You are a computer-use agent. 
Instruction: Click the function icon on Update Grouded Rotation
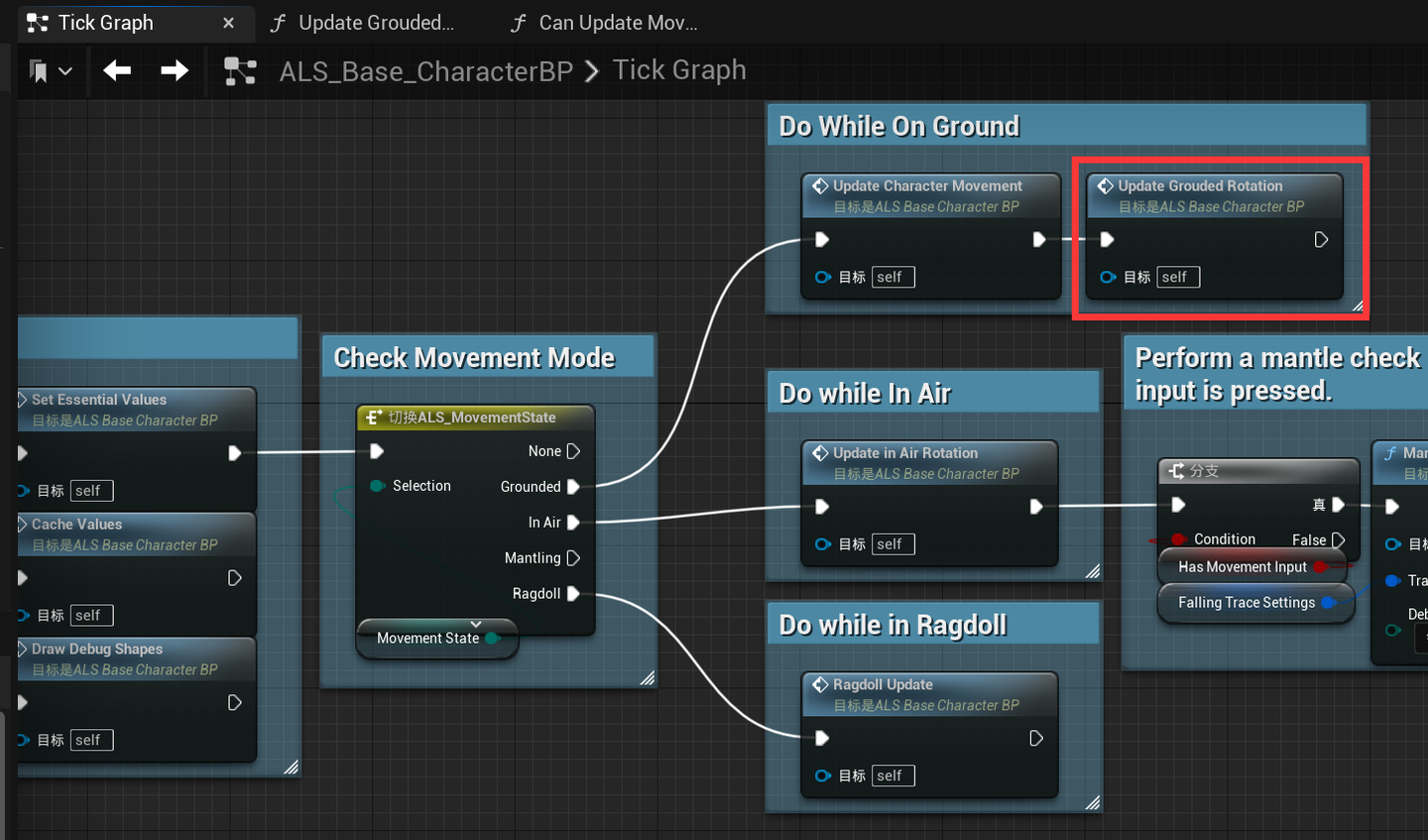pos(1105,185)
